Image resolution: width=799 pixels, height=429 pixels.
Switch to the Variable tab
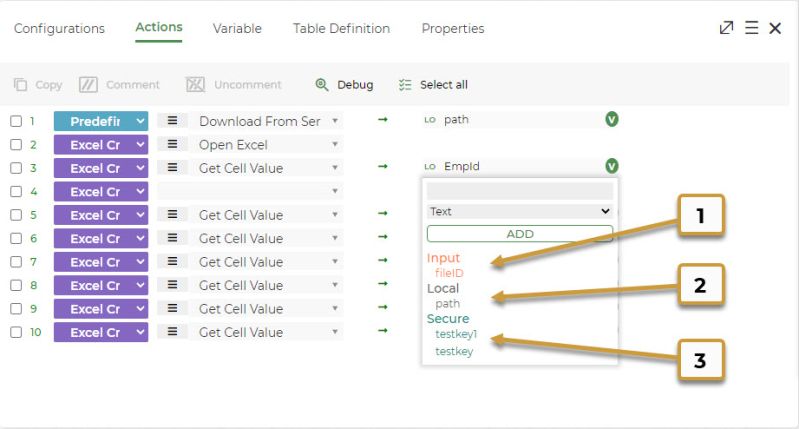[237, 29]
